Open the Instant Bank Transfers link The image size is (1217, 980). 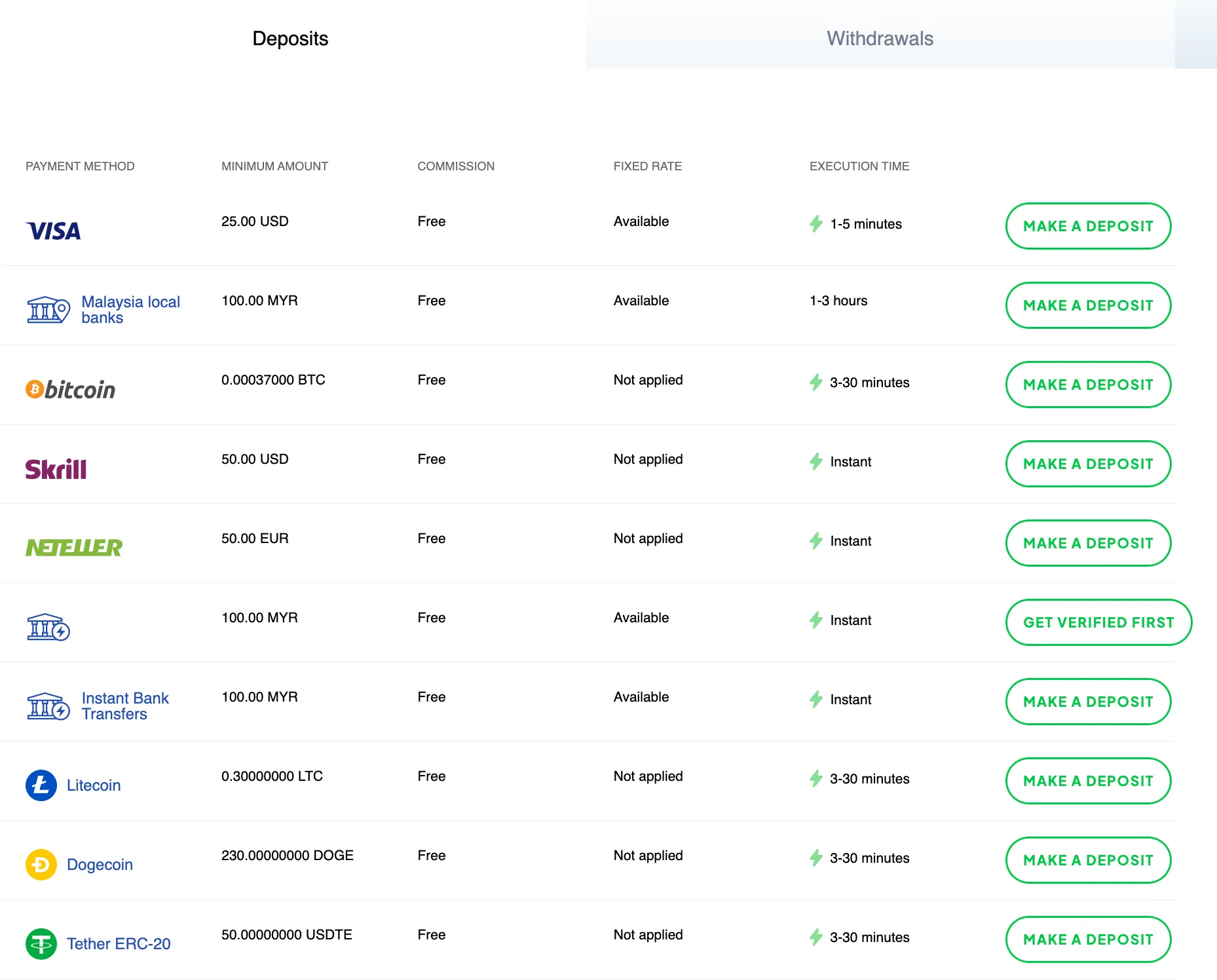[125, 706]
